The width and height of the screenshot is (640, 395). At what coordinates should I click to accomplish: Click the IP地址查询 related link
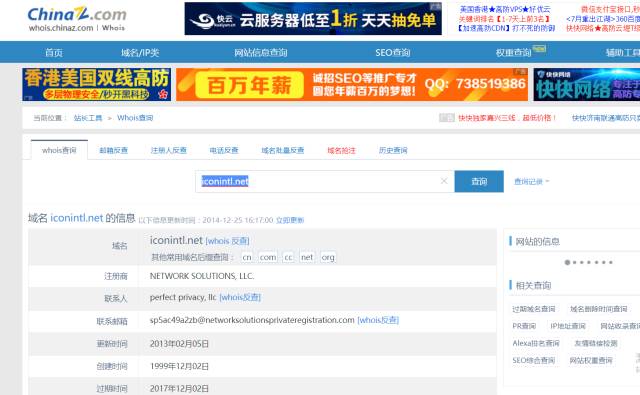coord(568,326)
